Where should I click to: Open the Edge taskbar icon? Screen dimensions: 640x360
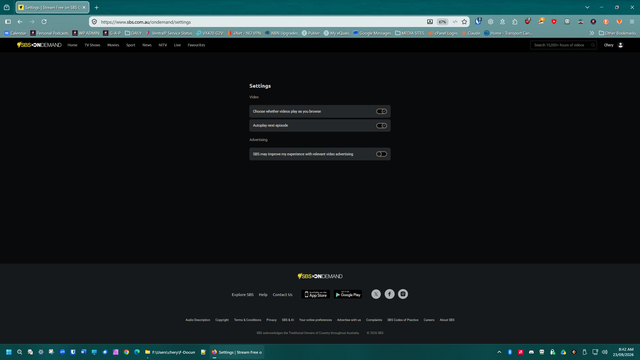coord(137,352)
